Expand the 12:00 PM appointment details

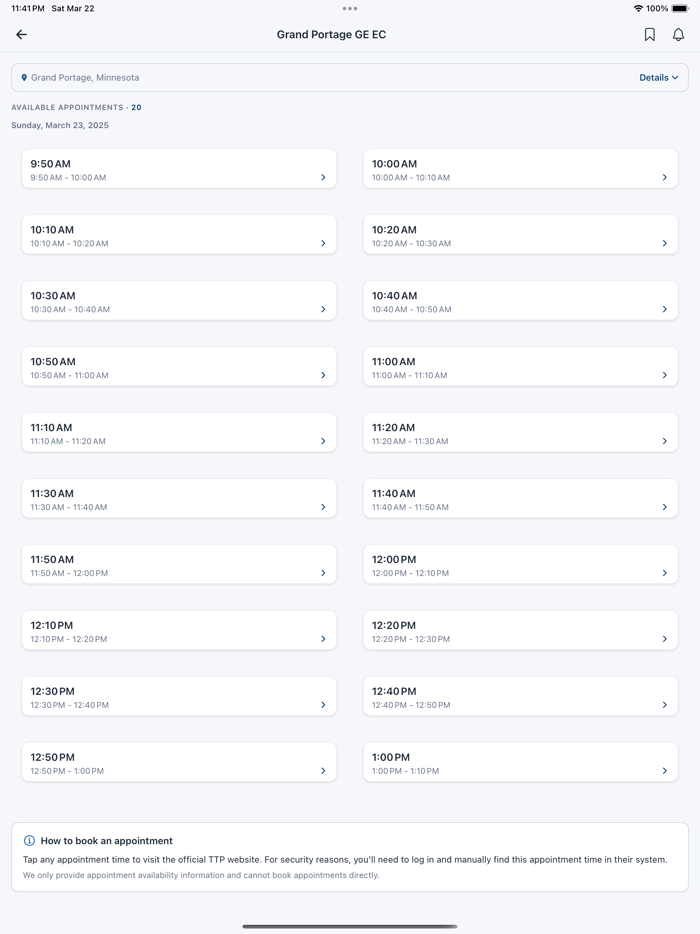point(520,564)
